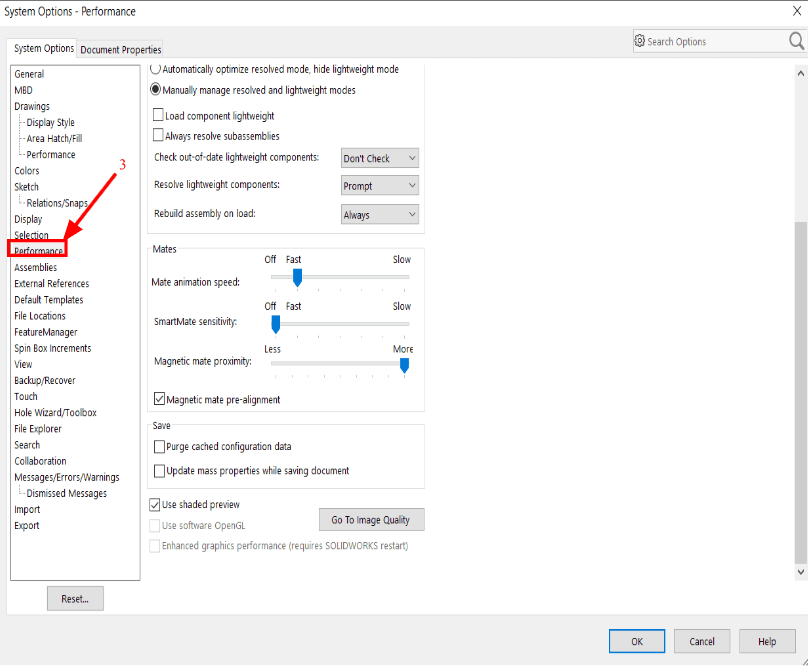Click the Search Options gear icon

(639, 41)
